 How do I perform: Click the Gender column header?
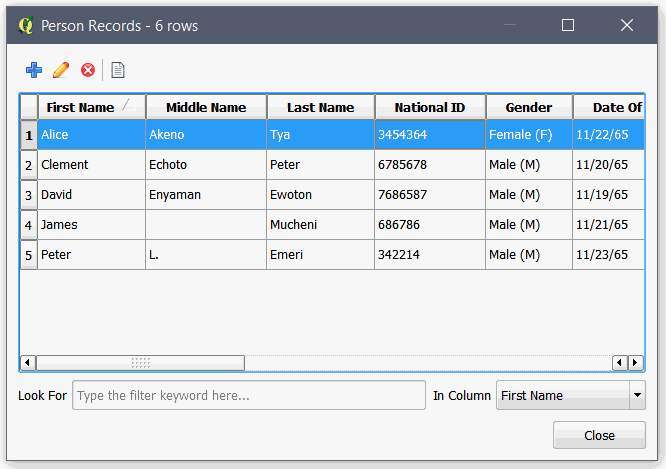(529, 107)
